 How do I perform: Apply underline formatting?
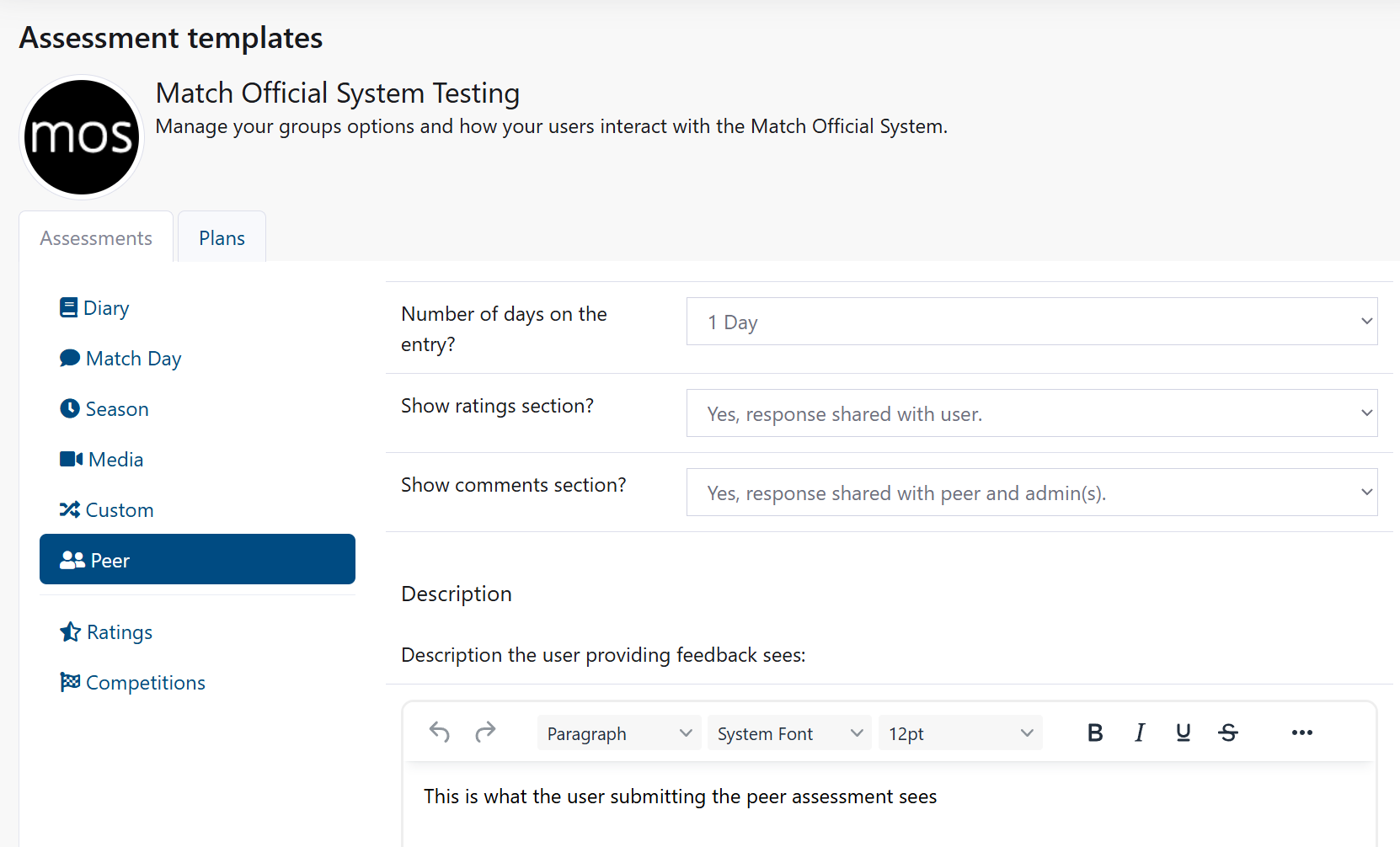click(x=1184, y=732)
